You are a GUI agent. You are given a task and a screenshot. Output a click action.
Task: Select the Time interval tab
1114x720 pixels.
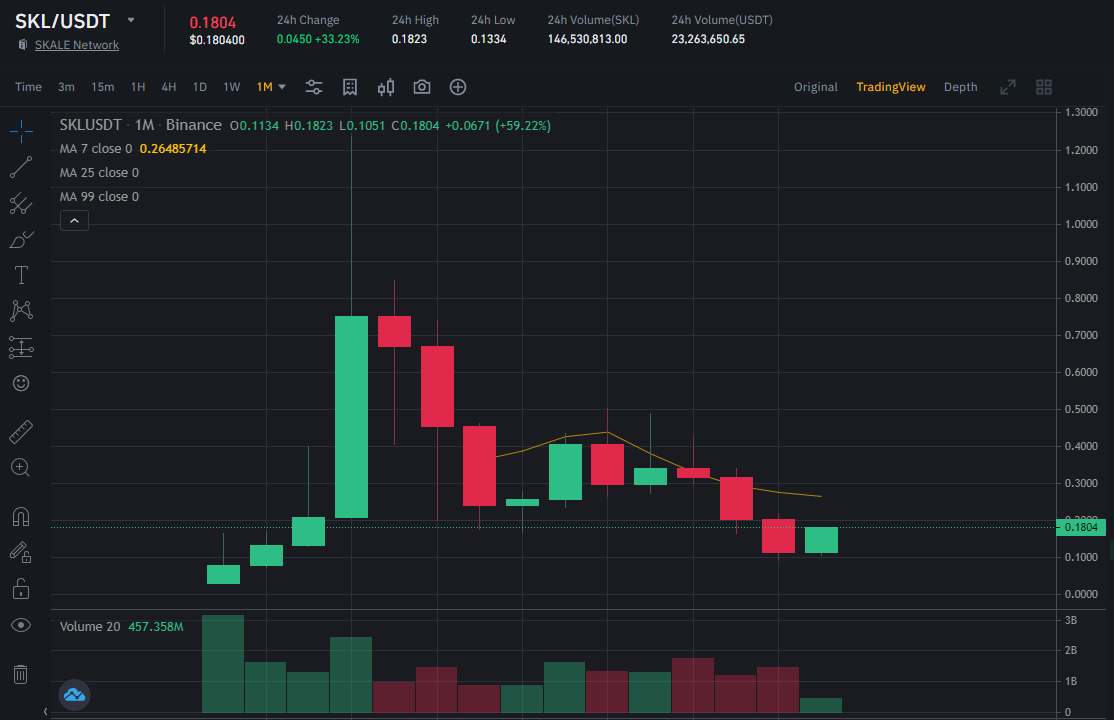[x=28, y=87]
